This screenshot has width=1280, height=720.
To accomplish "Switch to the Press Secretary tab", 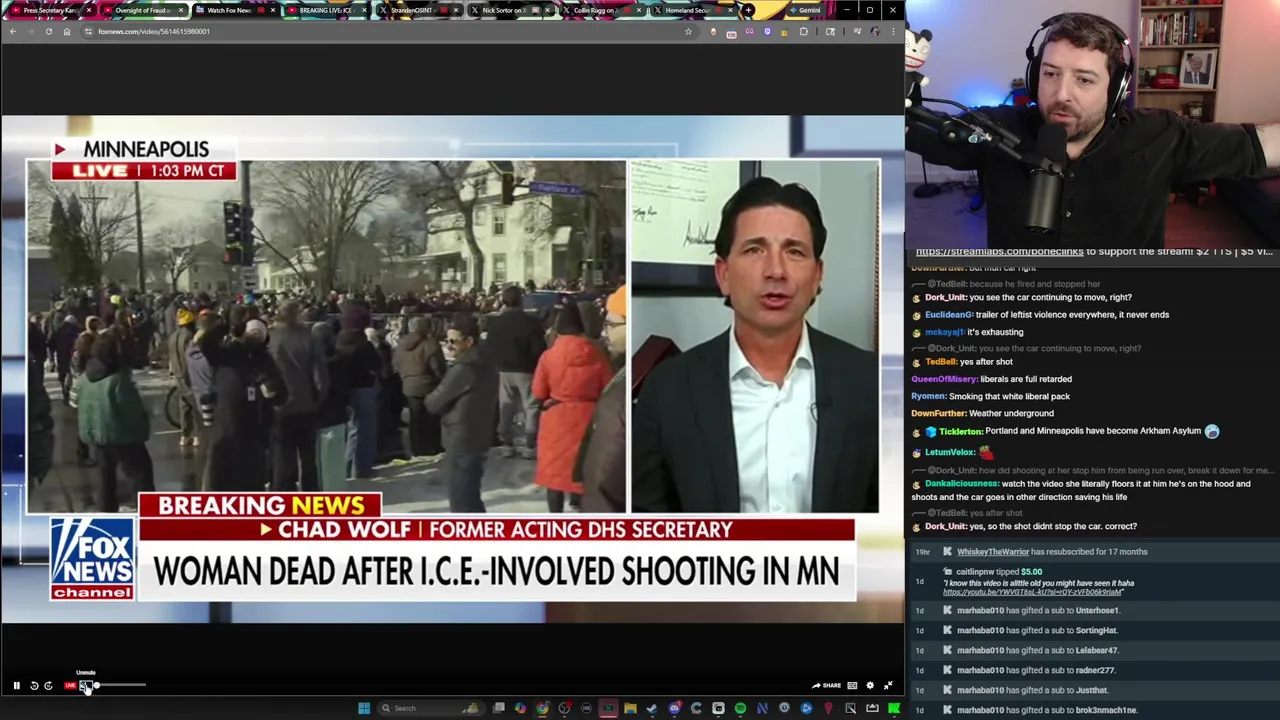I will (50, 10).
